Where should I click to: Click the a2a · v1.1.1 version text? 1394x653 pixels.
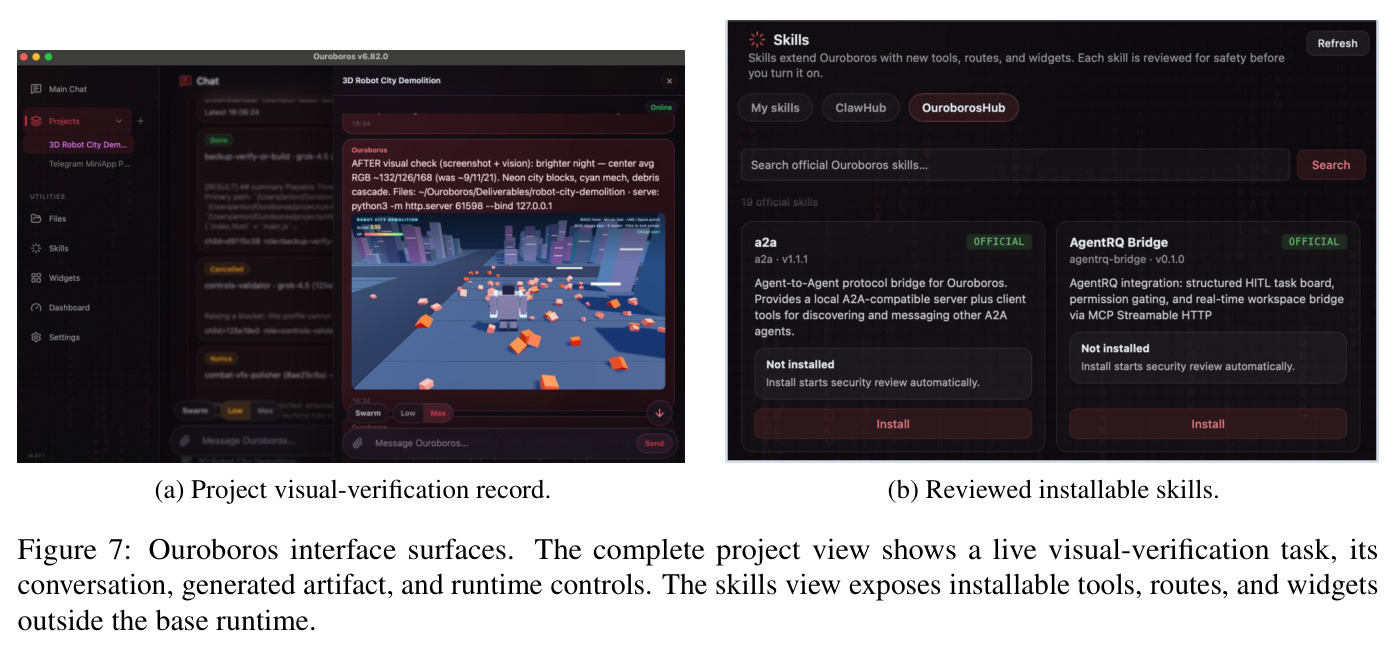[x=785, y=259]
